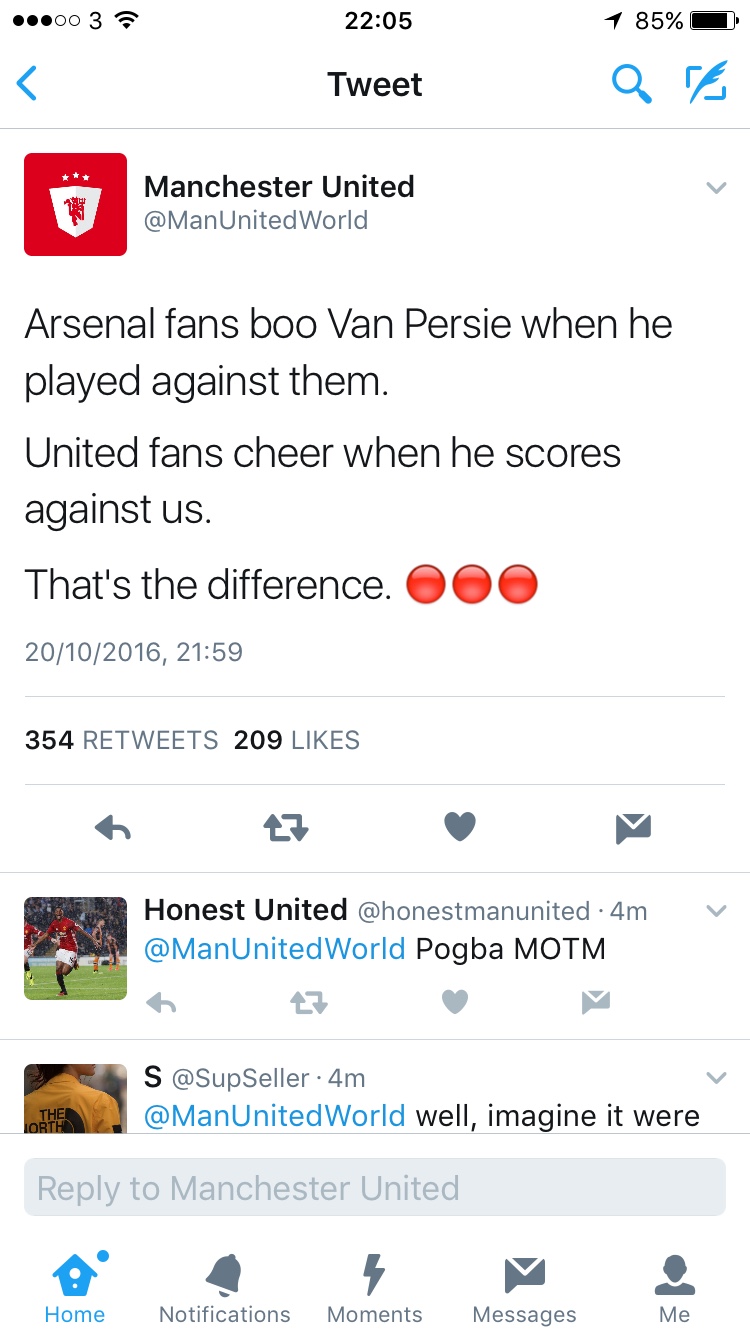The width and height of the screenshot is (750, 1334).
Task: Retweet the Manchester United tweet
Action: (x=285, y=827)
